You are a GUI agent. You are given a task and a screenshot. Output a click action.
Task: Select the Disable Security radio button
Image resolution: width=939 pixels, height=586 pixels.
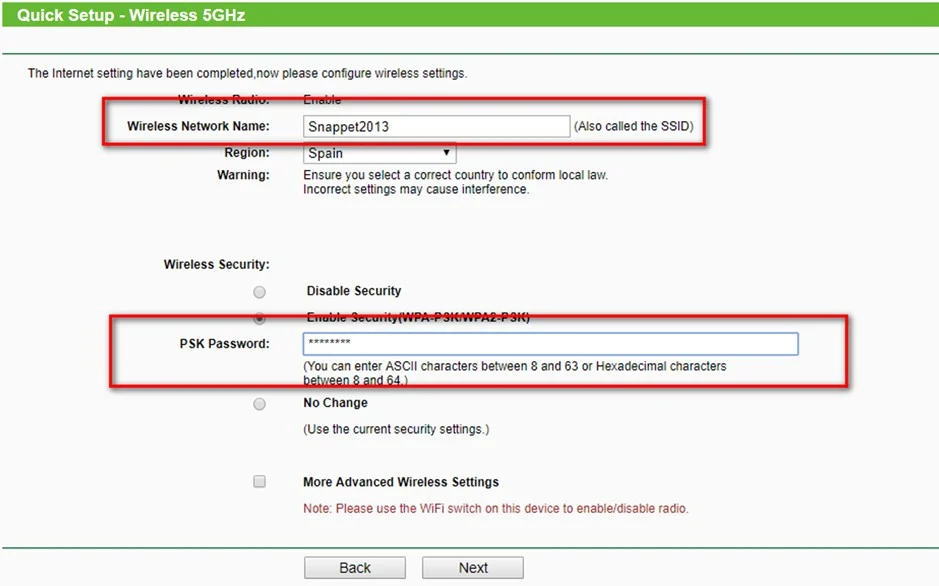tap(260, 292)
